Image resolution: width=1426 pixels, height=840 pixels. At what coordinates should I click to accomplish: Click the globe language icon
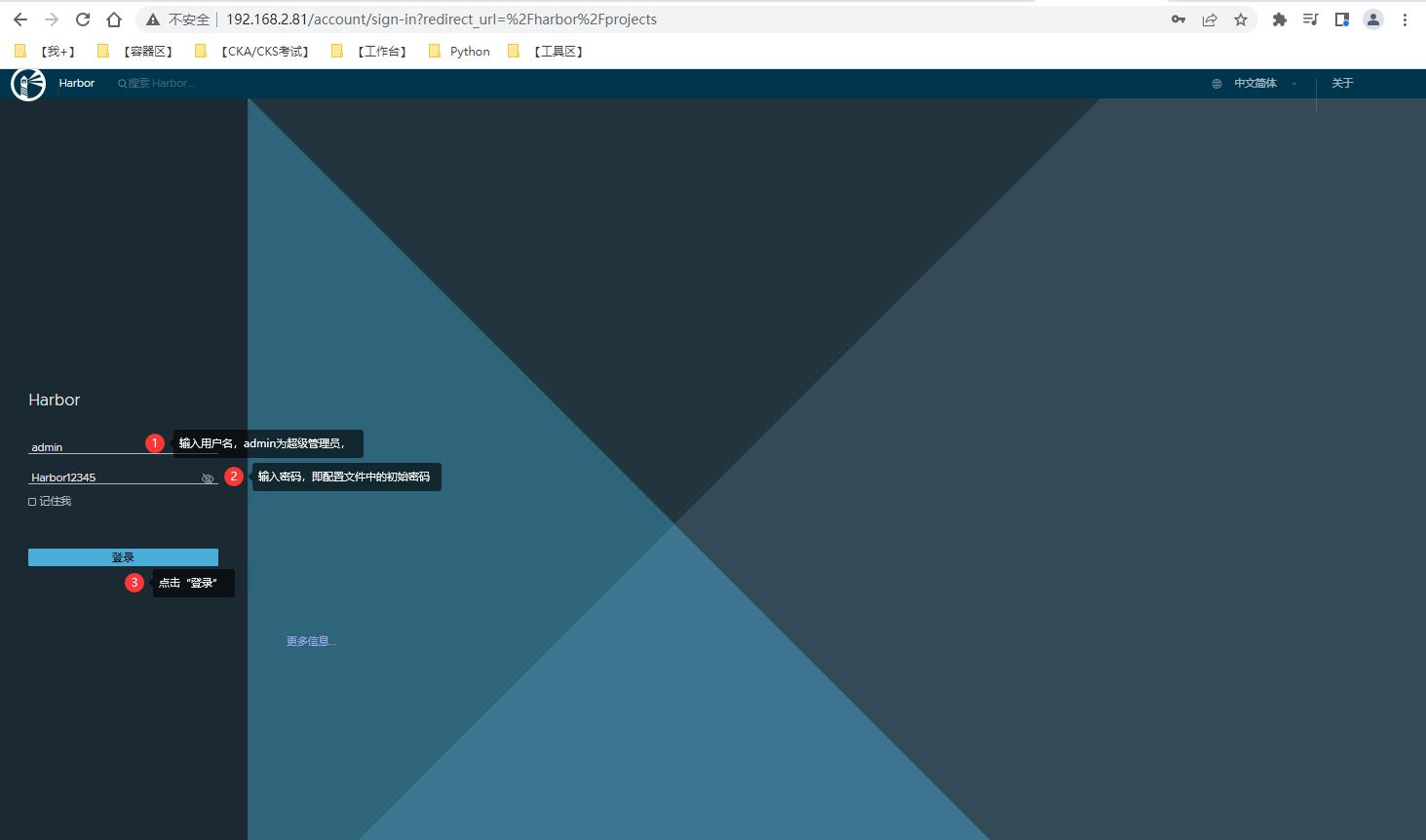(x=1216, y=84)
